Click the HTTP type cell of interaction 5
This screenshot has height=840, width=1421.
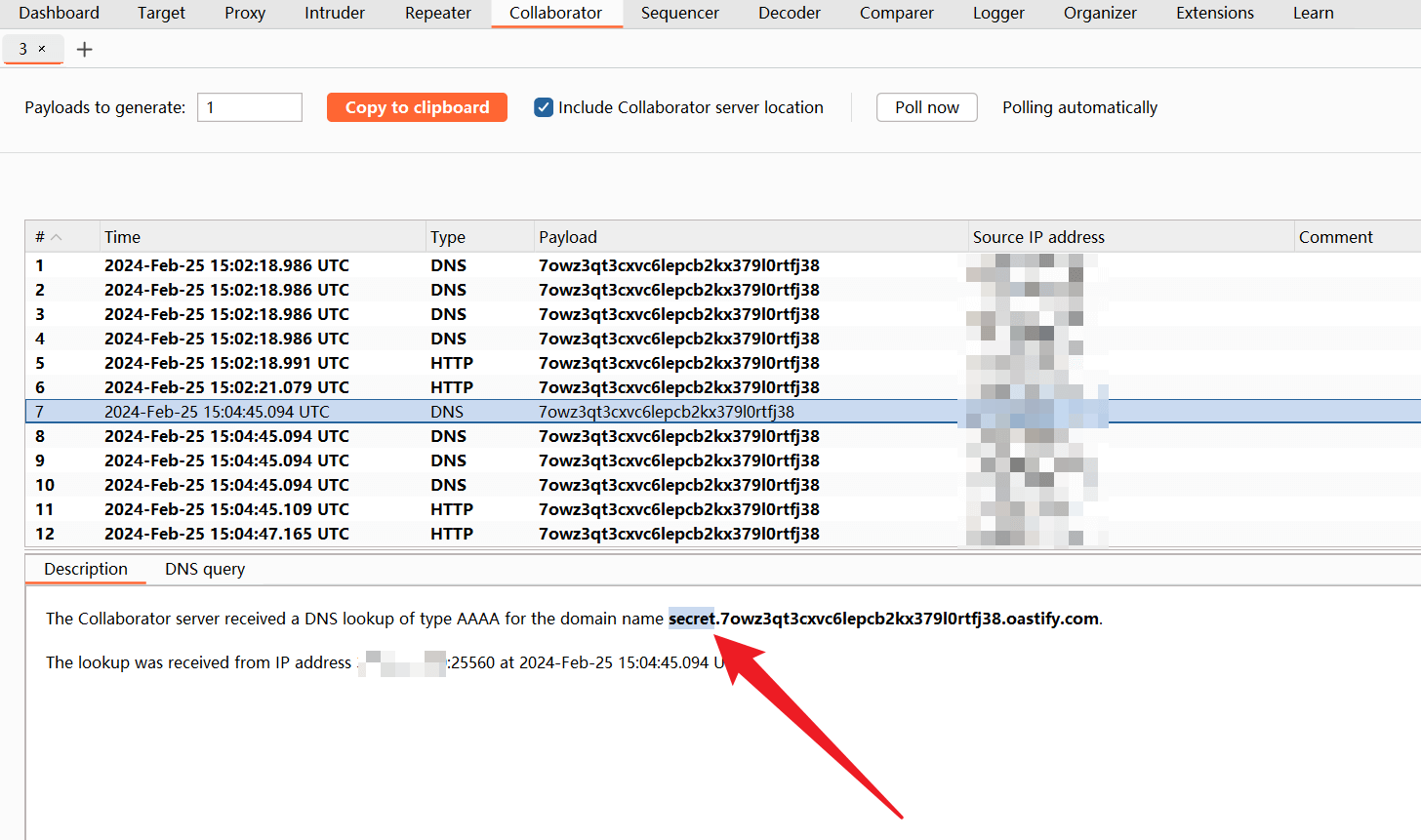452,363
